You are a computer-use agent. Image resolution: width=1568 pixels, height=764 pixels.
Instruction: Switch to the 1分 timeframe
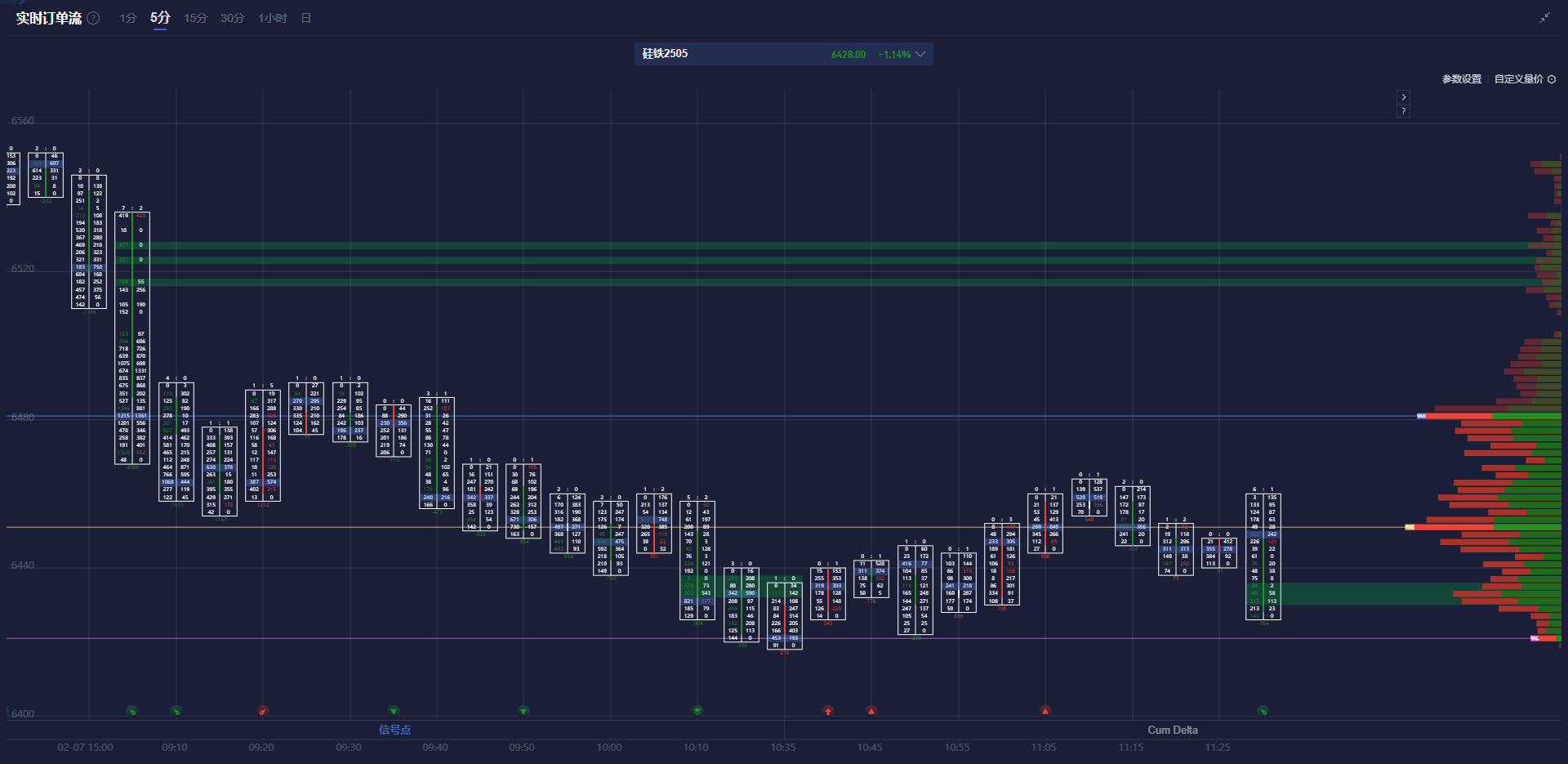tap(127, 17)
